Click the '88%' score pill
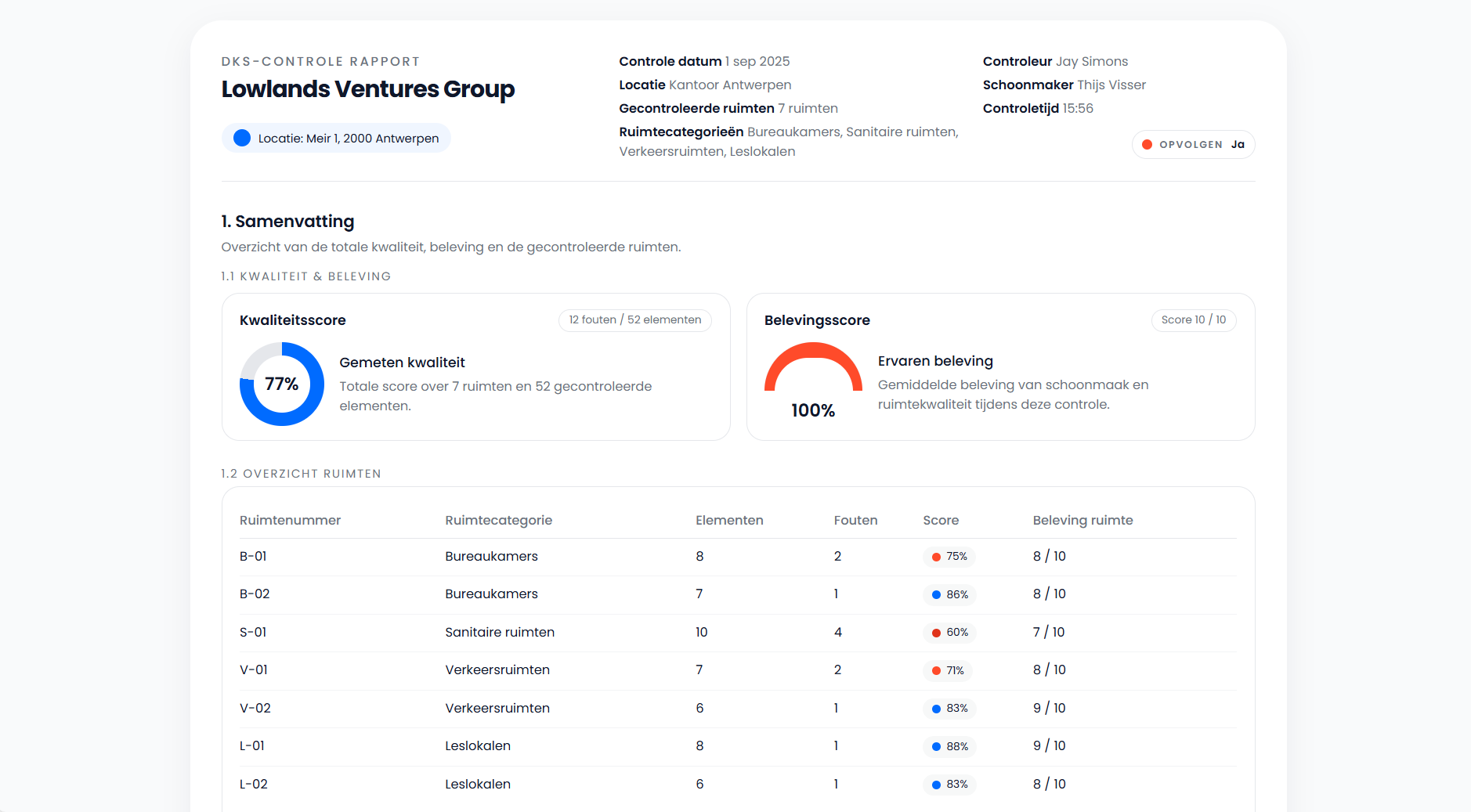The width and height of the screenshot is (1471, 812). pos(949,746)
